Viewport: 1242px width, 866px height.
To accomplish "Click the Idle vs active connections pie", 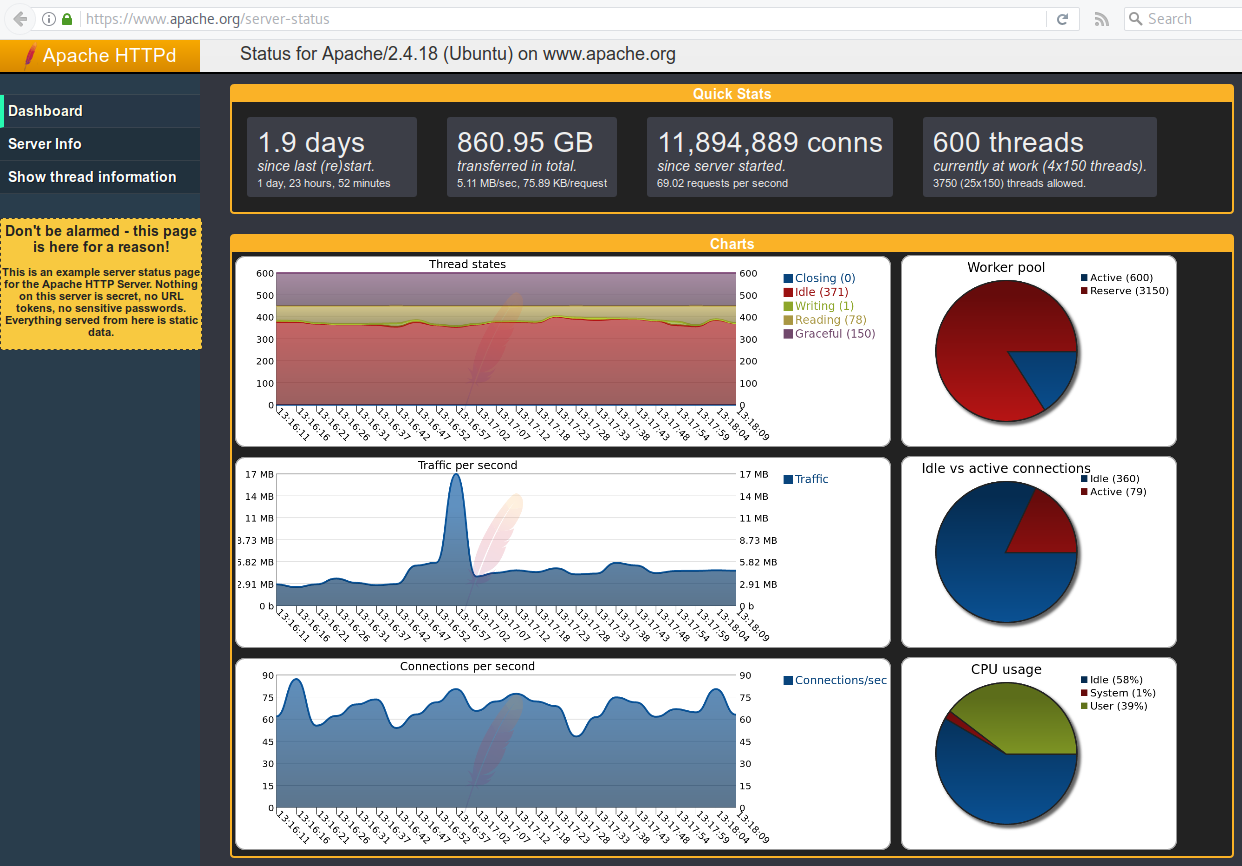I will point(1007,552).
